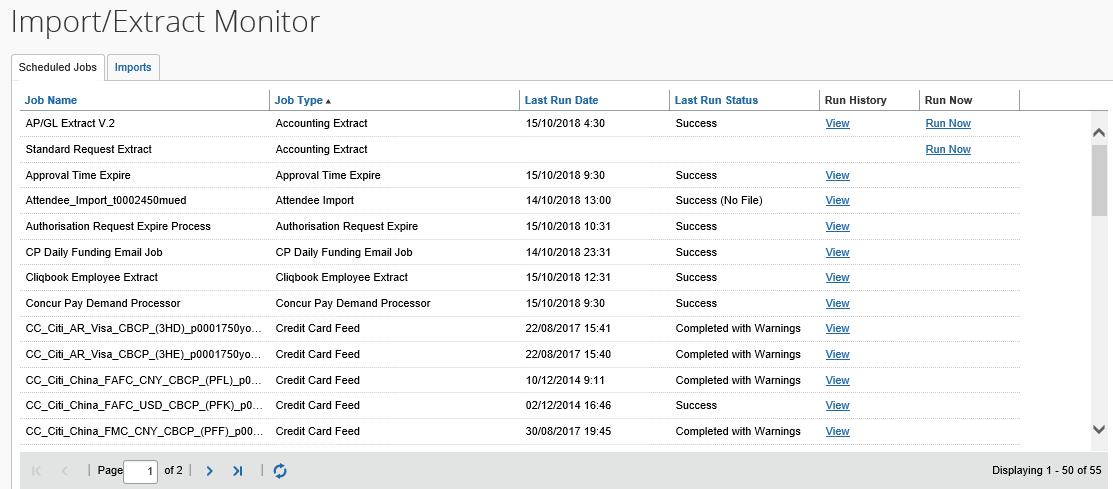Go to previous page arrow

tap(65, 470)
